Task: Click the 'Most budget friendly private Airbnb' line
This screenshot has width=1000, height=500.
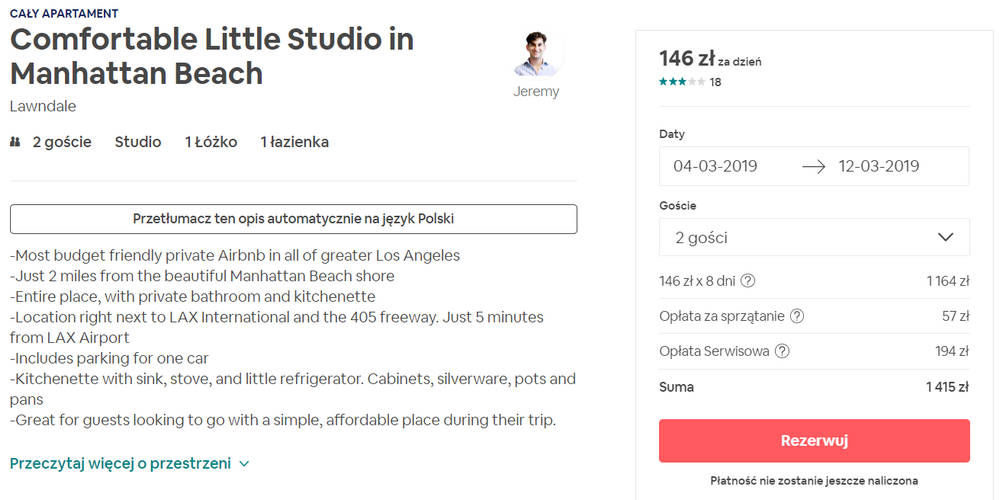Action: (235, 256)
